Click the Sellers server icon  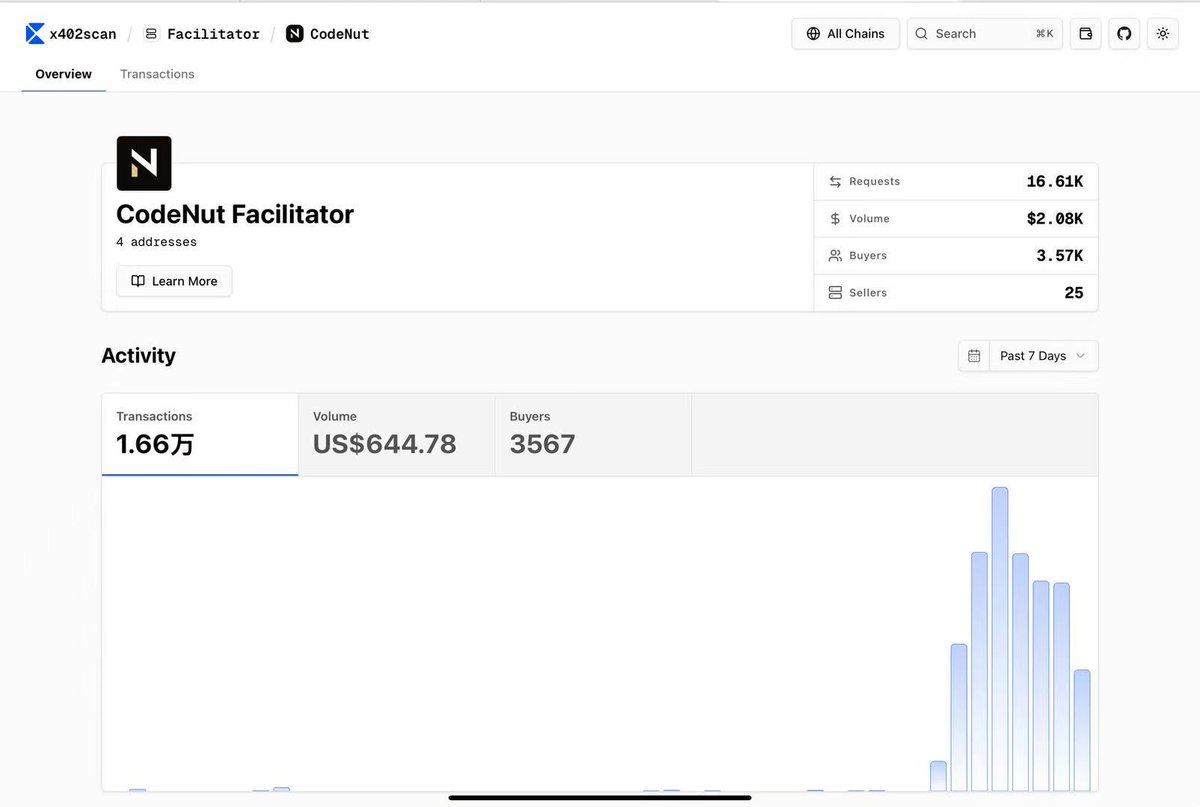point(835,293)
